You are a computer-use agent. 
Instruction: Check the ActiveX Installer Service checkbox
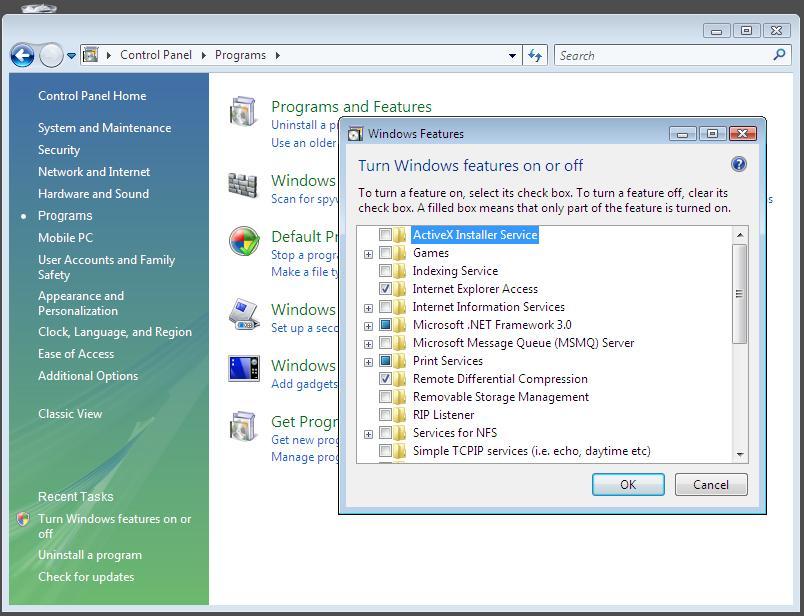[x=385, y=235]
